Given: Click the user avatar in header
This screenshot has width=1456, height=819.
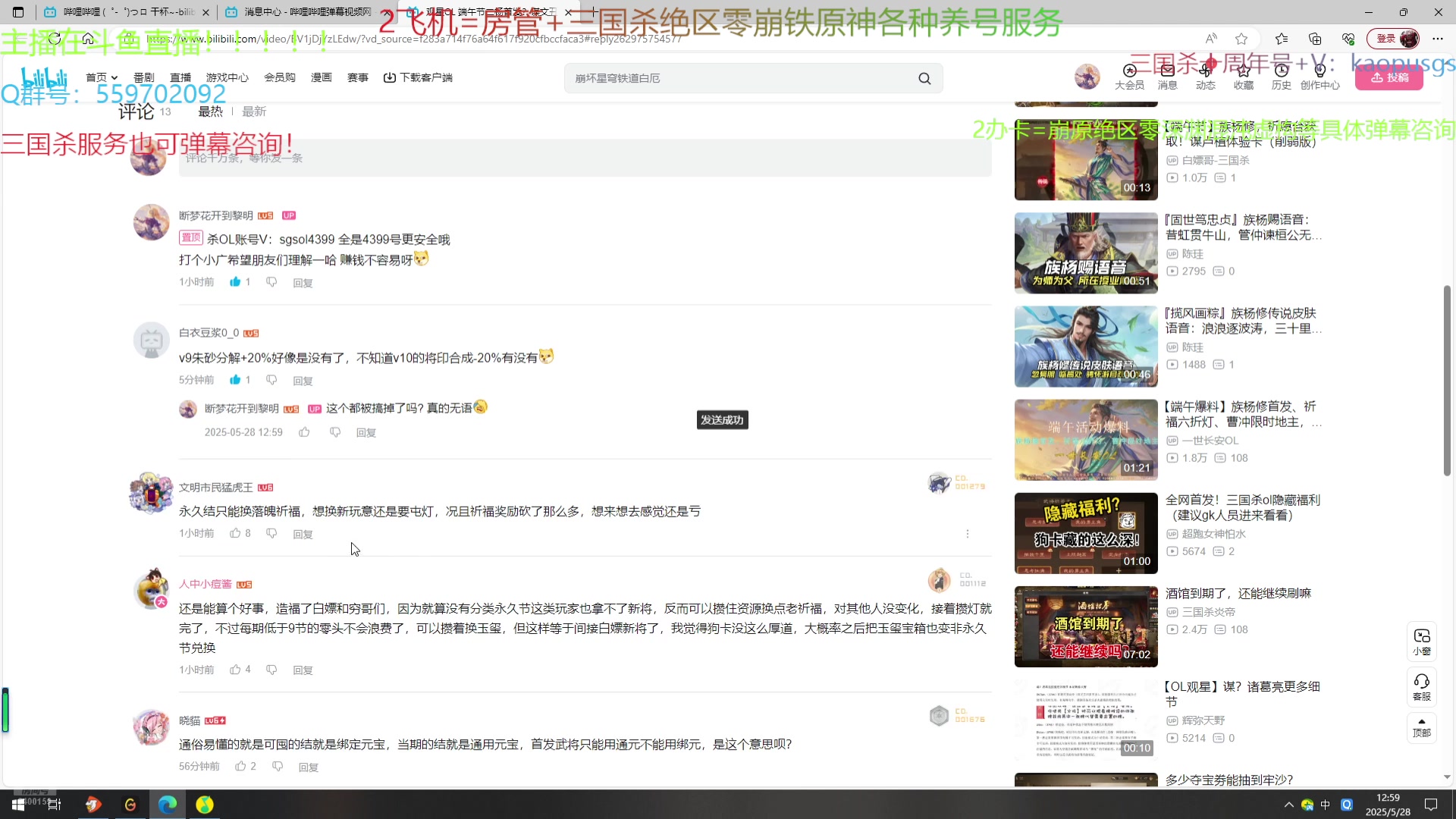Looking at the screenshot, I should click(1087, 77).
